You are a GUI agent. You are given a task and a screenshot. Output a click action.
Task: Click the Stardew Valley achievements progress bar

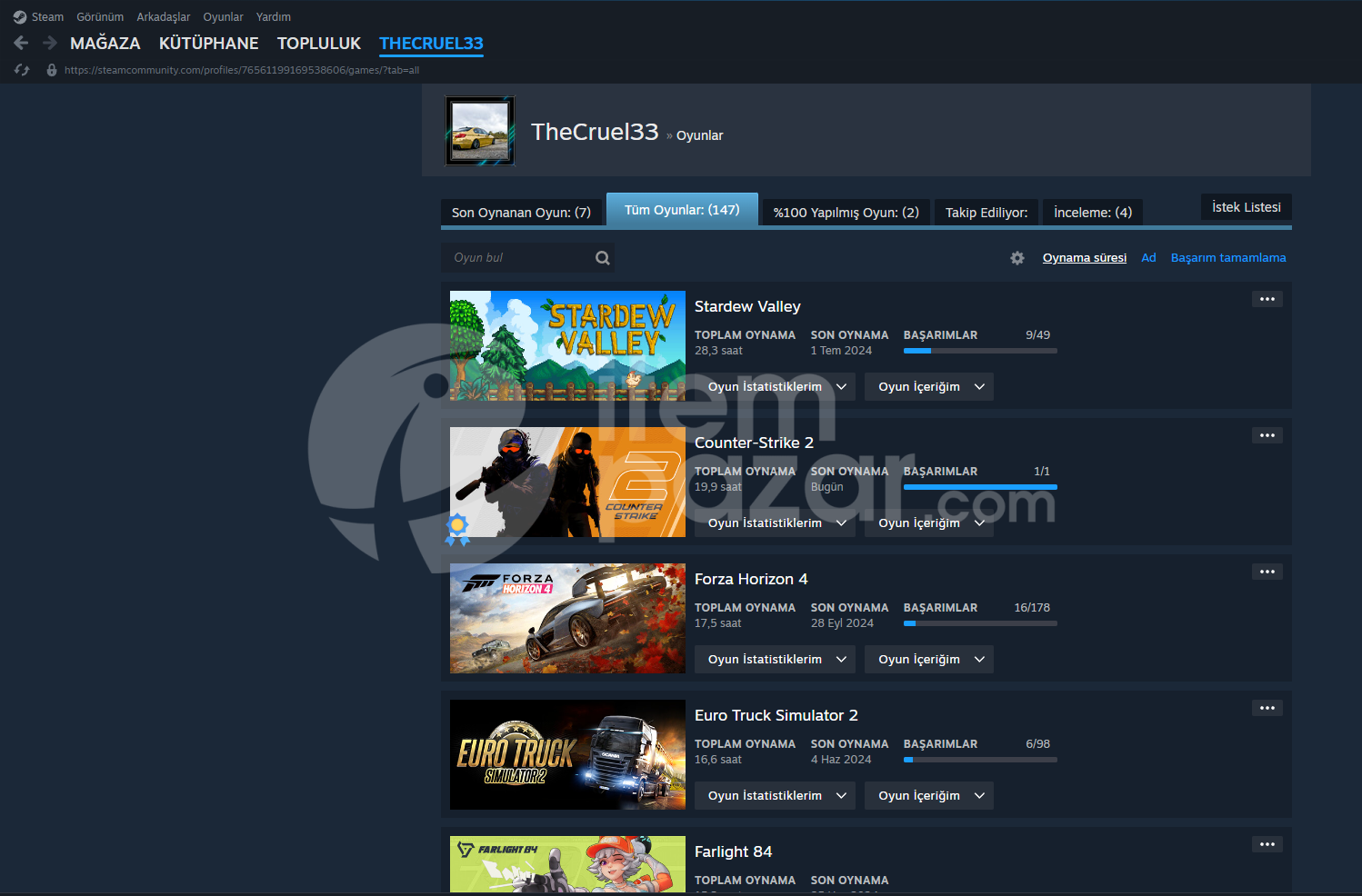pyautogui.click(x=980, y=351)
